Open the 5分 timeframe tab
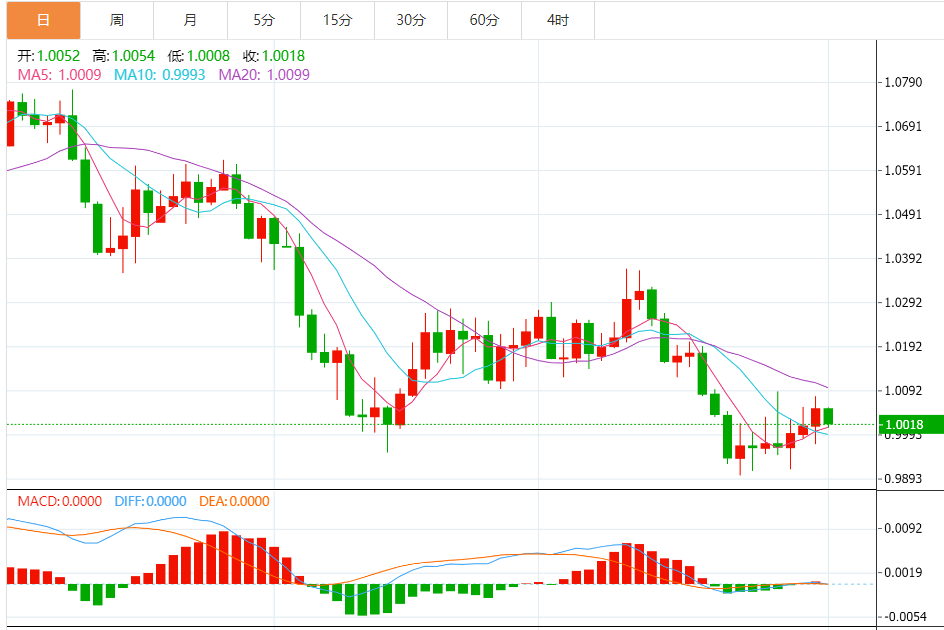 (x=264, y=20)
